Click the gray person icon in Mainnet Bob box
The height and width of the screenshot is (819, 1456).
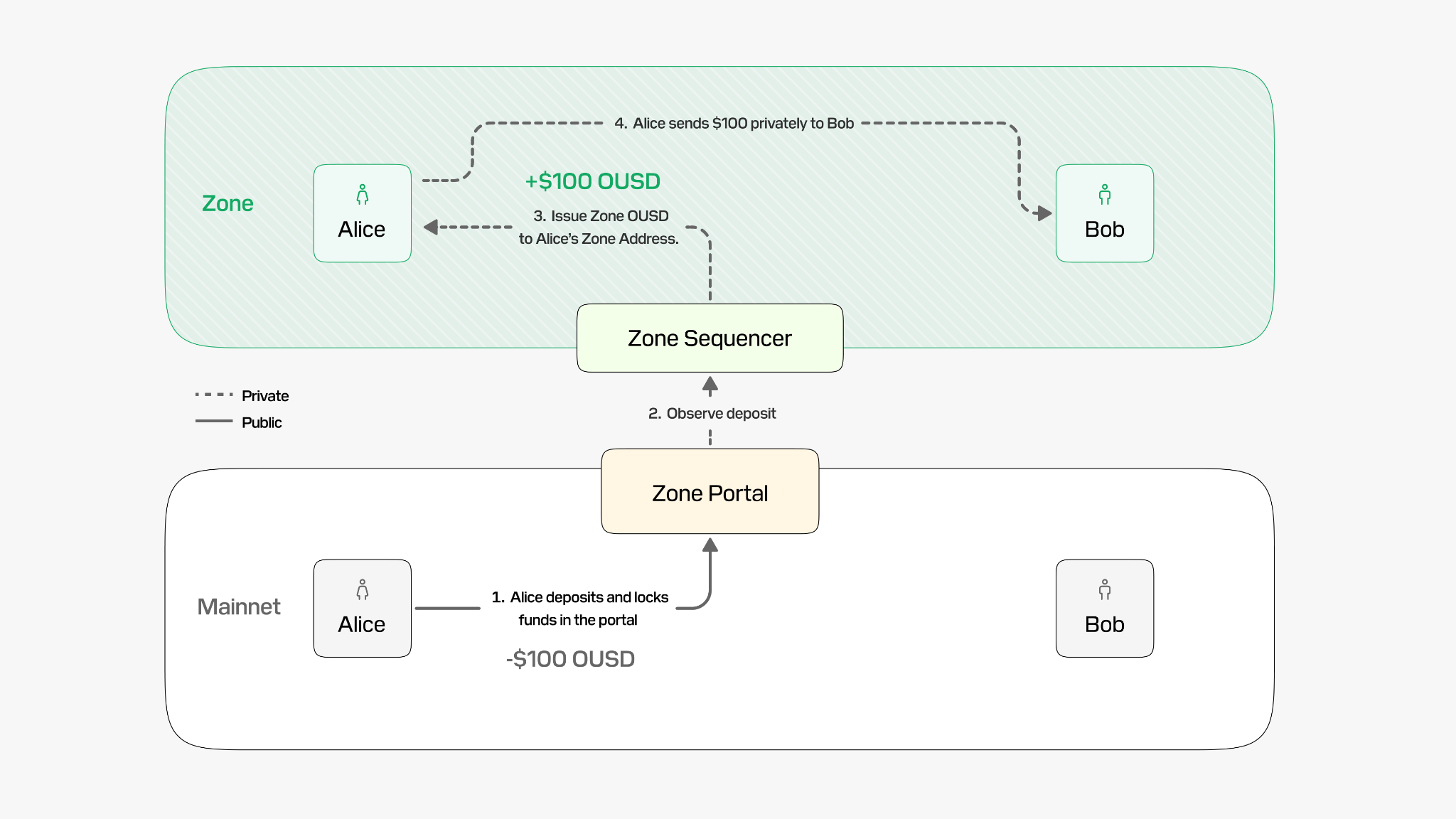point(1105,590)
